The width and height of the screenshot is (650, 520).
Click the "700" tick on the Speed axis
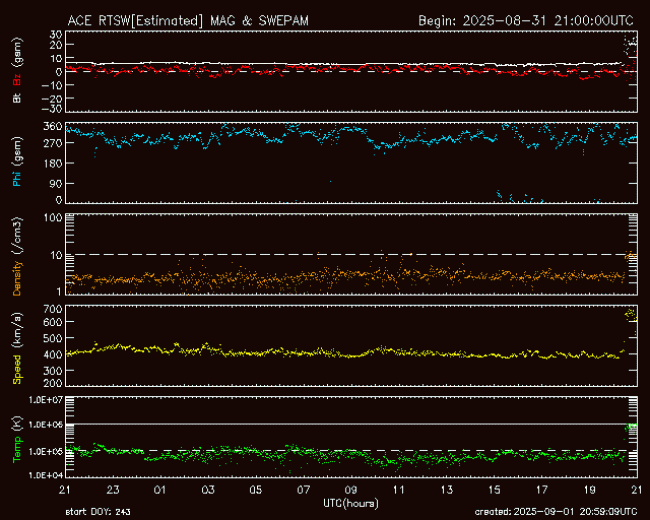coord(53,309)
